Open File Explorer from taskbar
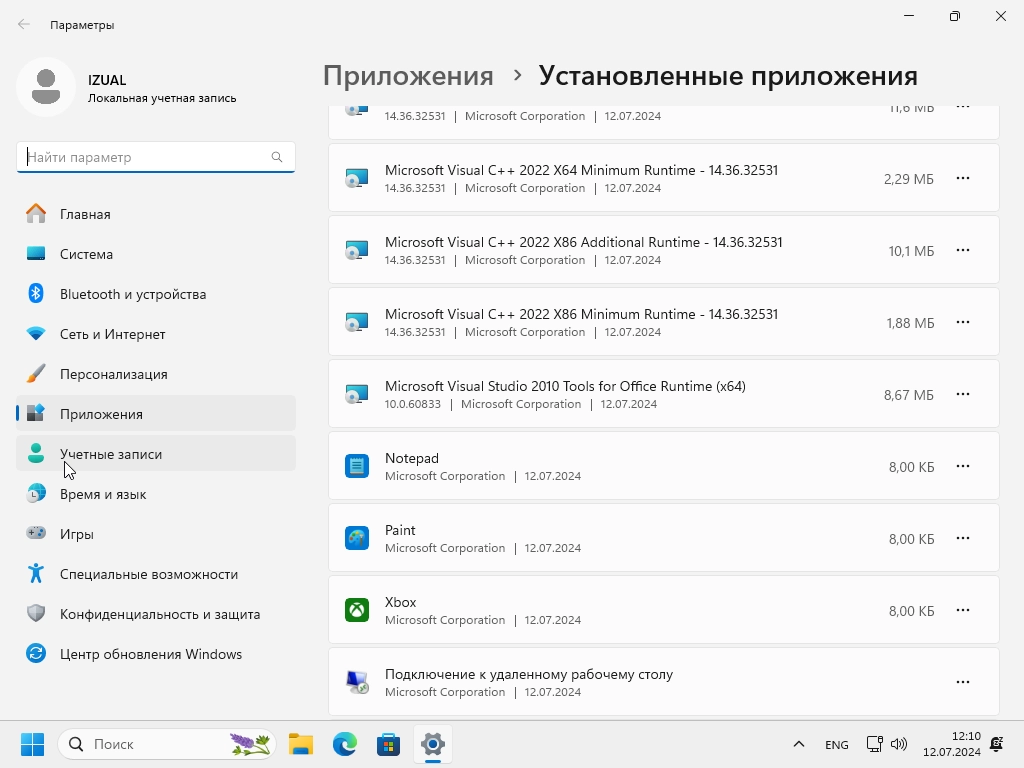This screenshot has width=1024, height=768. [301, 744]
